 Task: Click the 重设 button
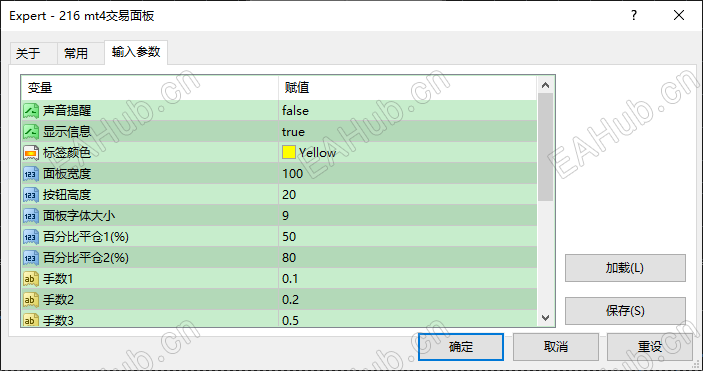click(650, 347)
